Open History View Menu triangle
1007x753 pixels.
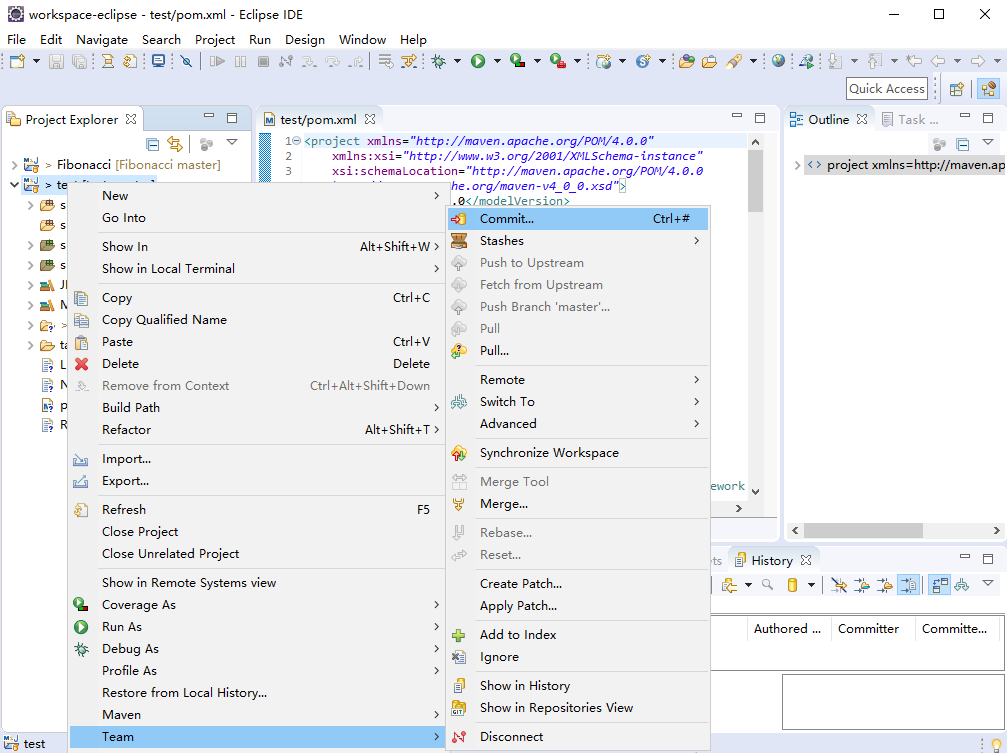click(988, 583)
